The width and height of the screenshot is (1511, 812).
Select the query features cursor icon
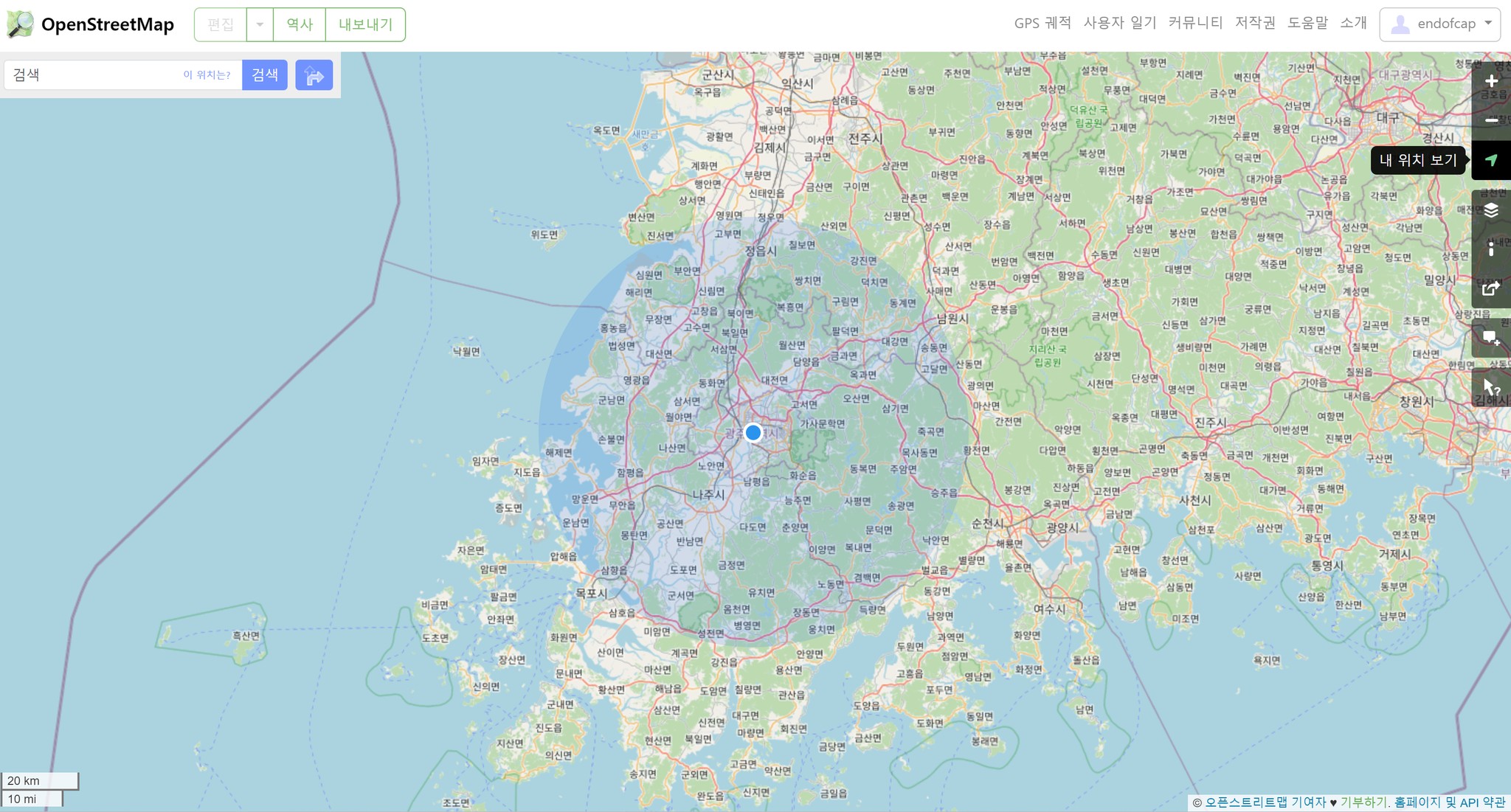1491,388
